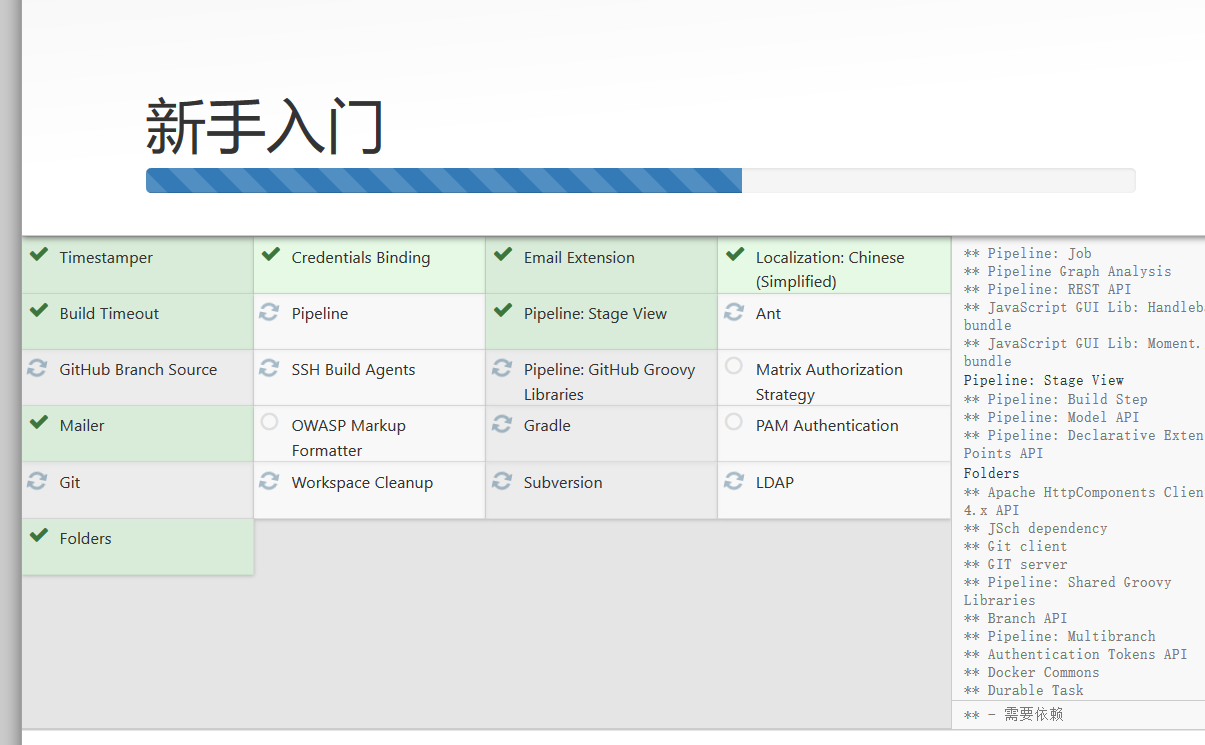Click the refresh icon next to Subversion

pyautogui.click(x=502, y=481)
